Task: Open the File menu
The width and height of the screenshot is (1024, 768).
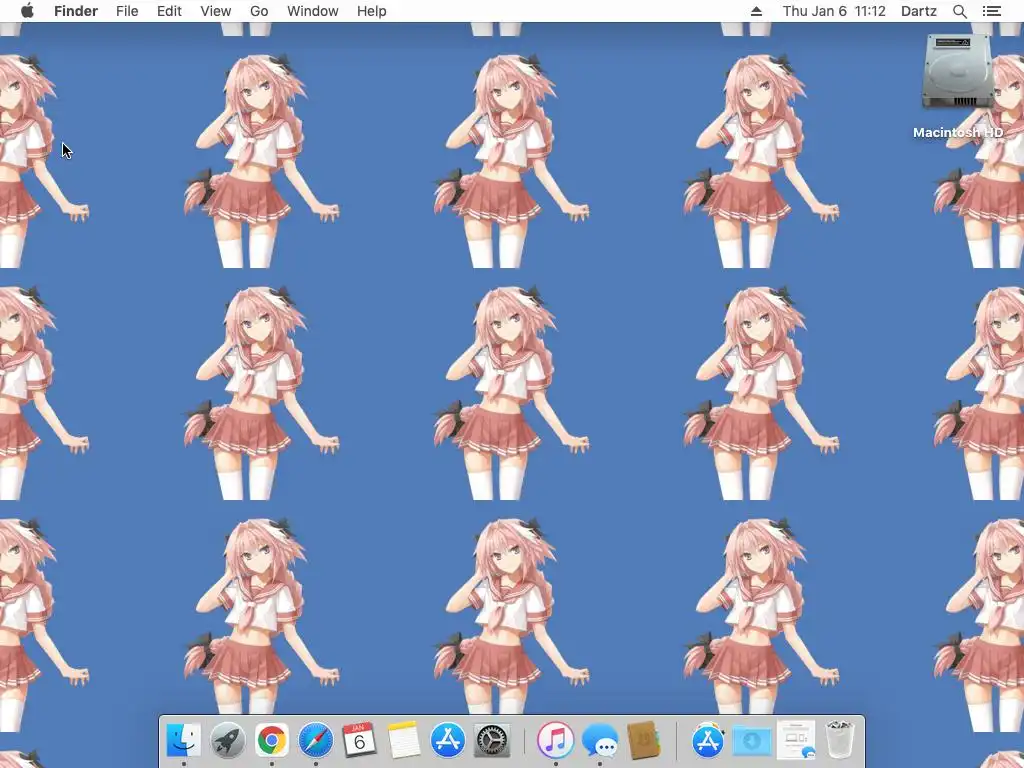Action: pyautogui.click(x=127, y=11)
